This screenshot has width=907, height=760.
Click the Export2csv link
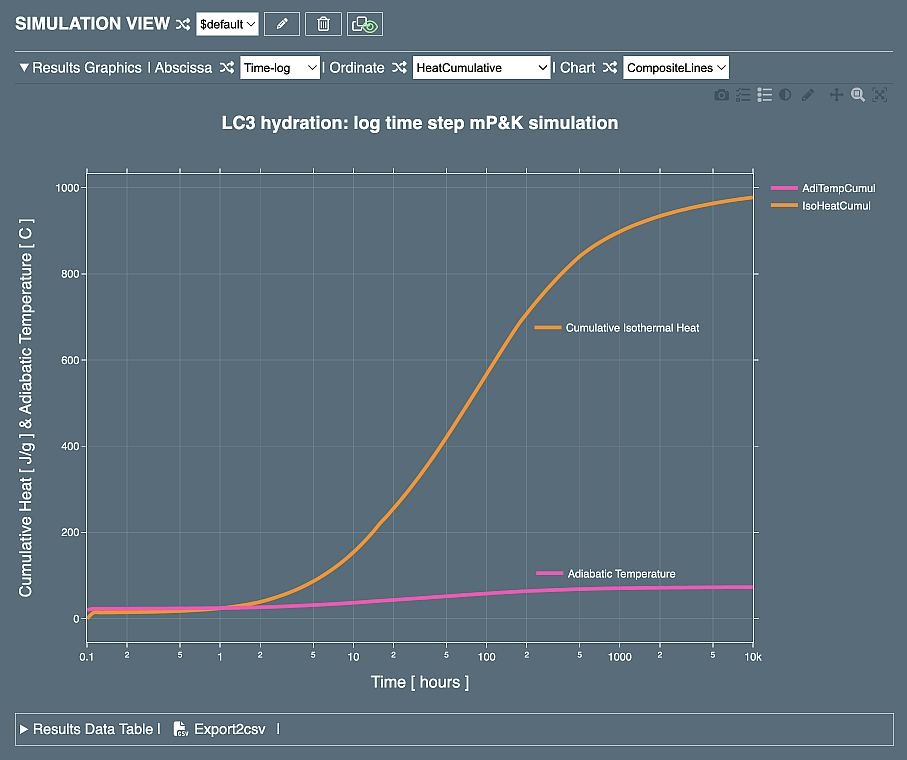point(225,729)
